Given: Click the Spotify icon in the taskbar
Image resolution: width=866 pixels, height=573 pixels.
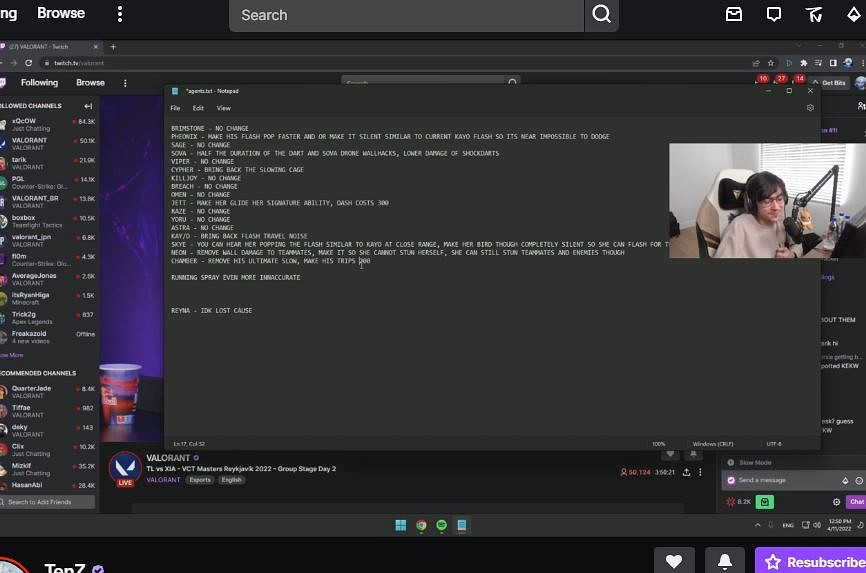Looking at the screenshot, I should pyautogui.click(x=441, y=525).
